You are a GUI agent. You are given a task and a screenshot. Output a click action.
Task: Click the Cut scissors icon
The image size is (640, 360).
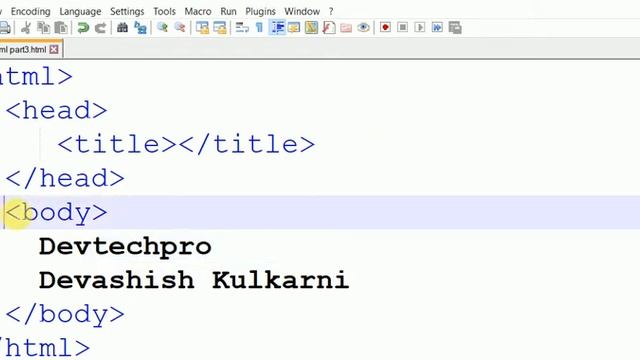26,28
